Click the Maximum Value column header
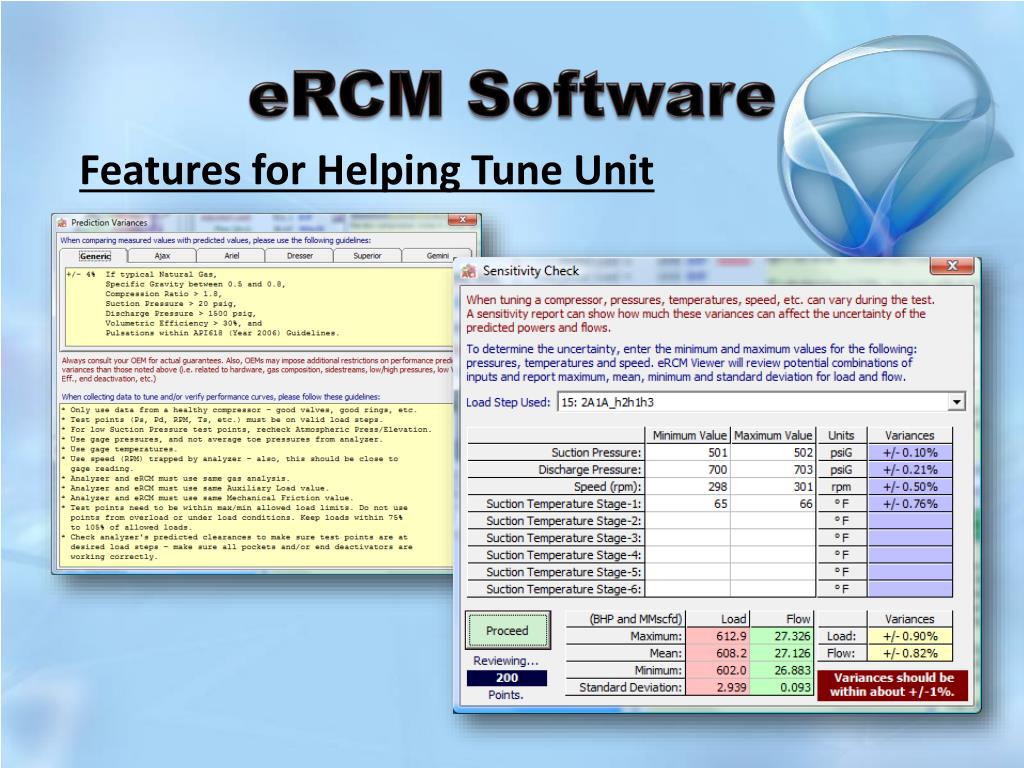Viewport: 1024px width, 768px height. (x=773, y=436)
